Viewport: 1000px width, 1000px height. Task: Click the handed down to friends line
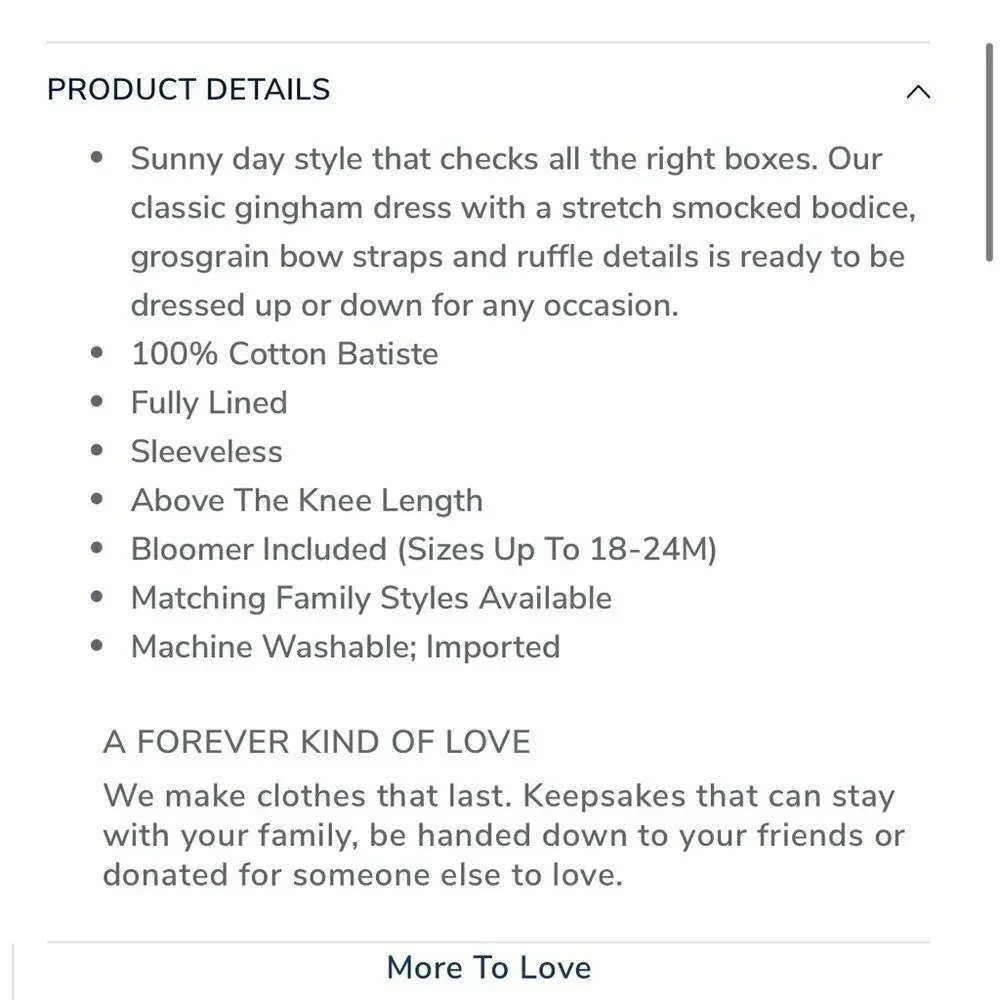pyautogui.click(x=504, y=835)
